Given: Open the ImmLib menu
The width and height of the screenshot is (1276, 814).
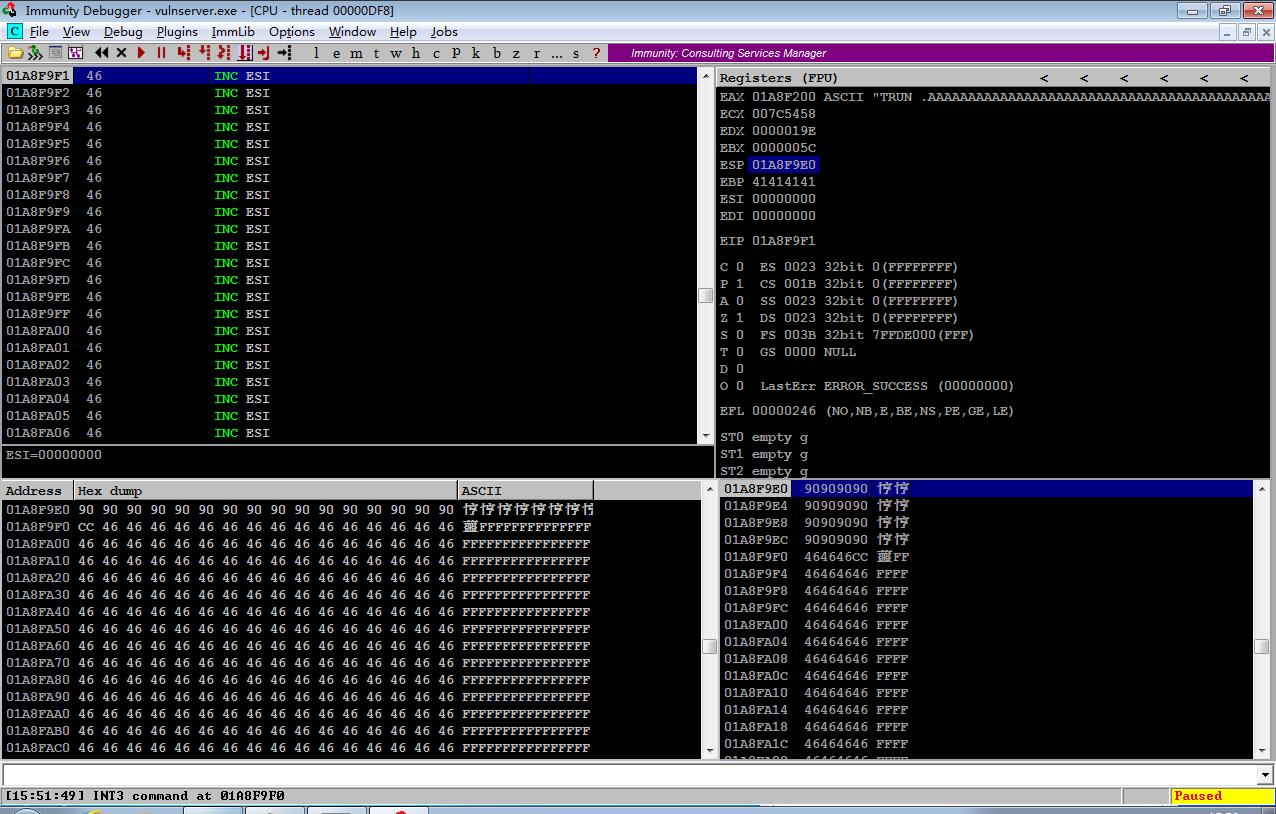Looking at the screenshot, I should (x=233, y=32).
